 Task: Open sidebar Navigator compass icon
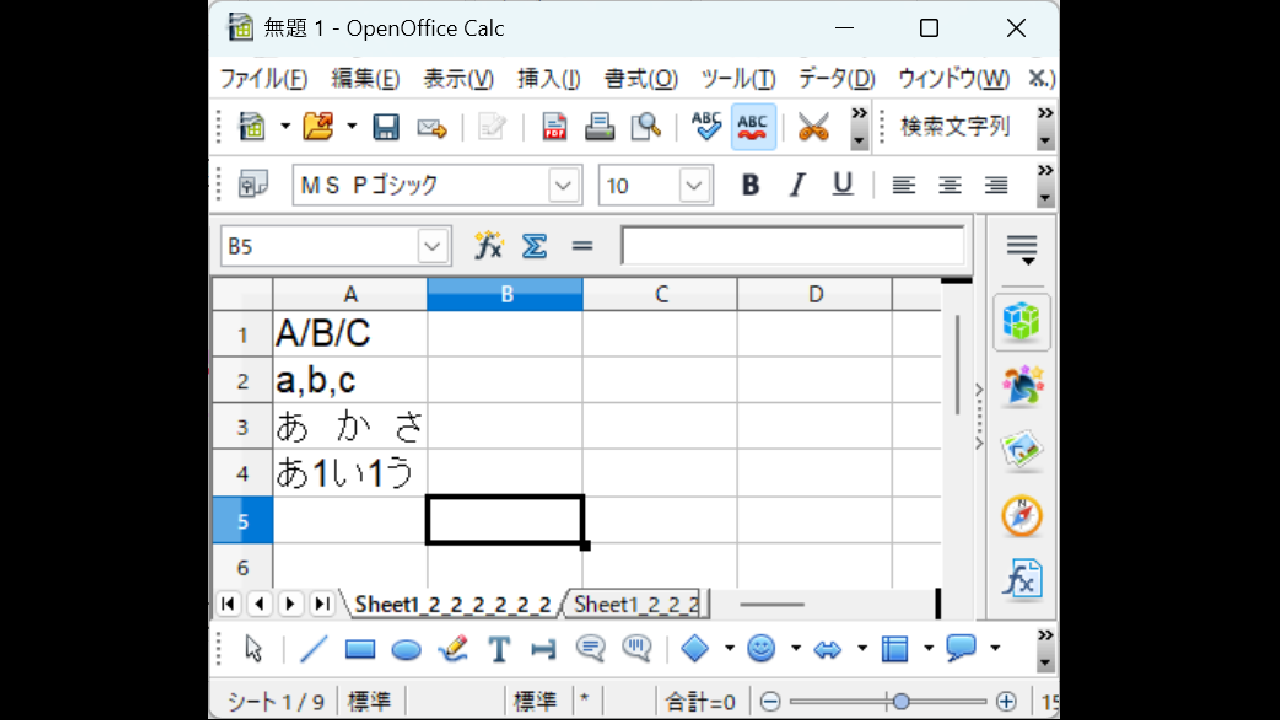[1022, 516]
